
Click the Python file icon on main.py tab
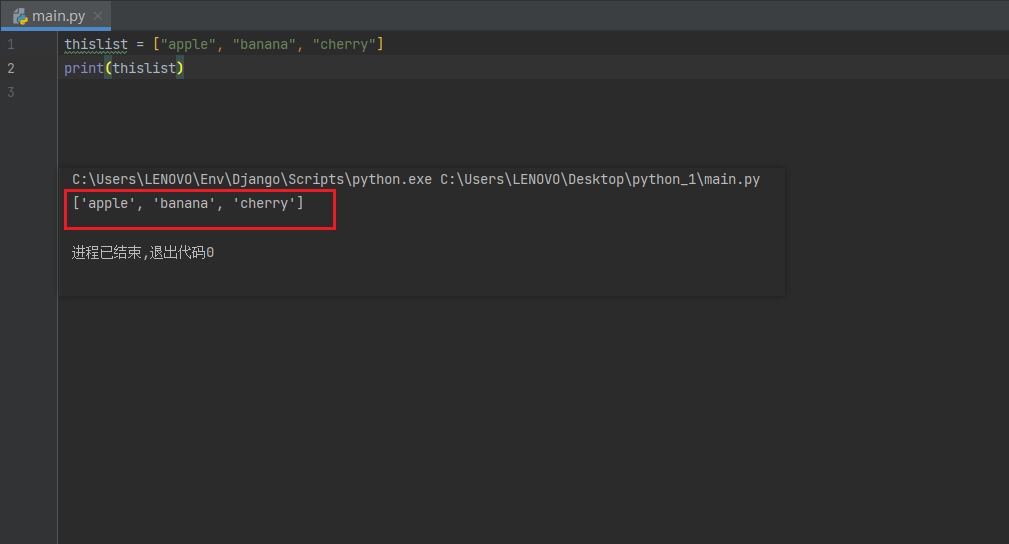tap(20, 16)
